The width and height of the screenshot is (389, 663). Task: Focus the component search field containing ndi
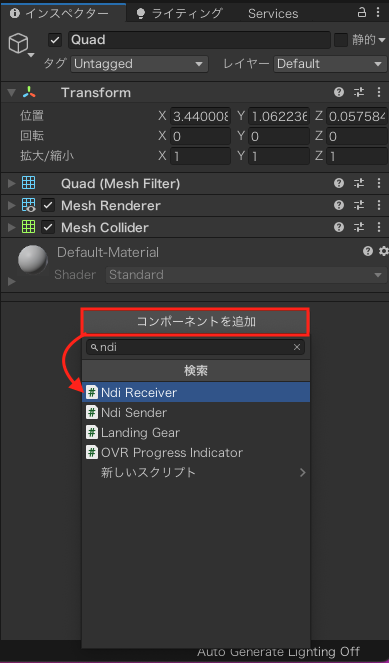196,347
